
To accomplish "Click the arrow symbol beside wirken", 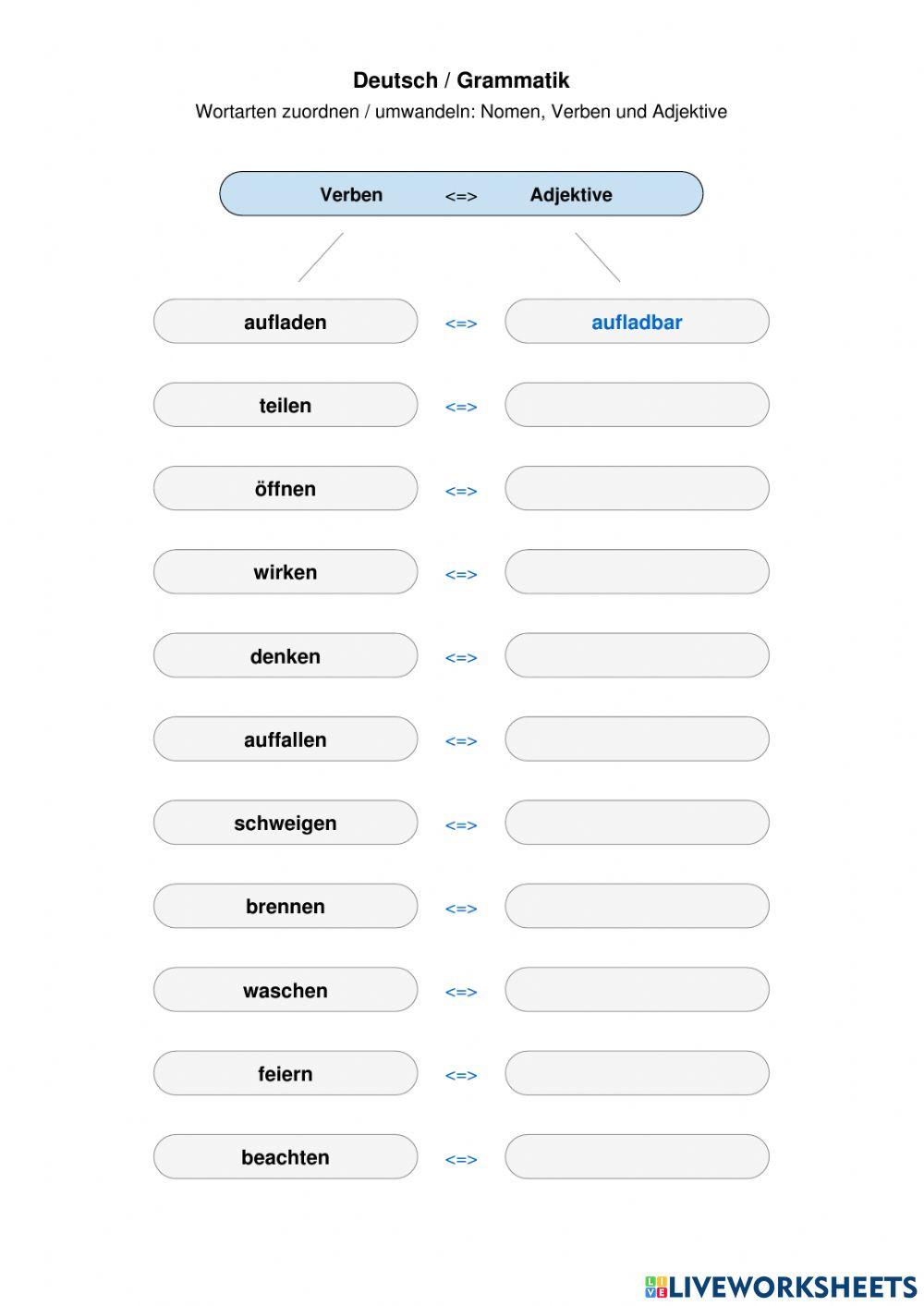I will pyautogui.click(x=461, y=574).
